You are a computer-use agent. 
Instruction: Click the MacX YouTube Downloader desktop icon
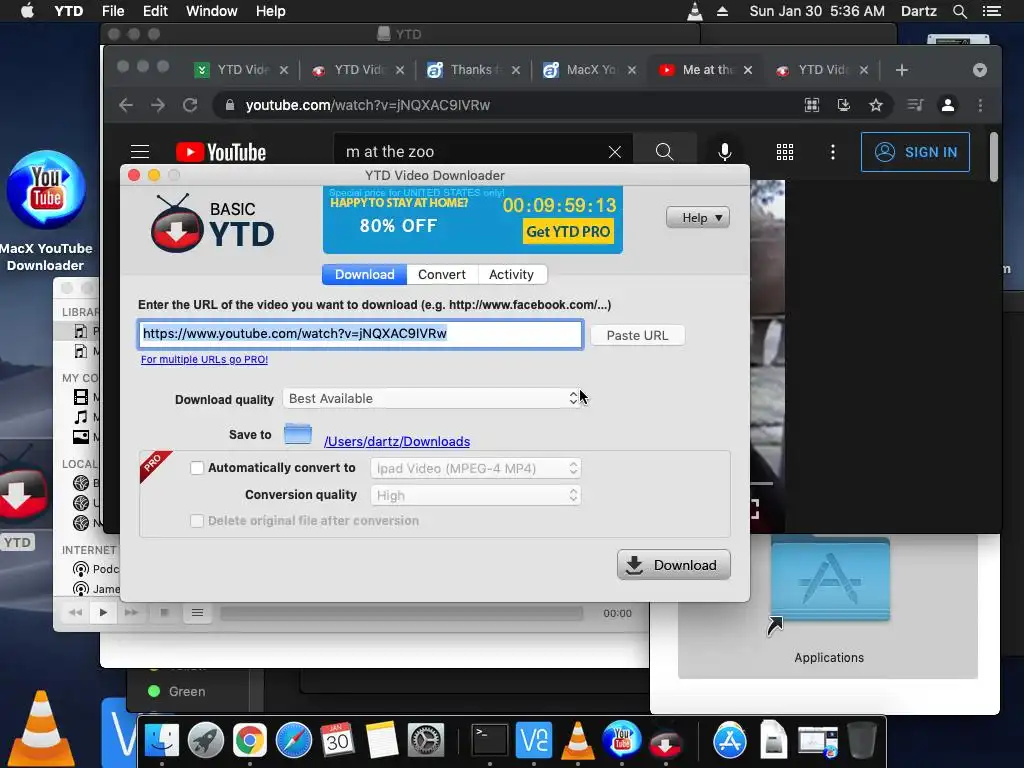click(46, 190)
